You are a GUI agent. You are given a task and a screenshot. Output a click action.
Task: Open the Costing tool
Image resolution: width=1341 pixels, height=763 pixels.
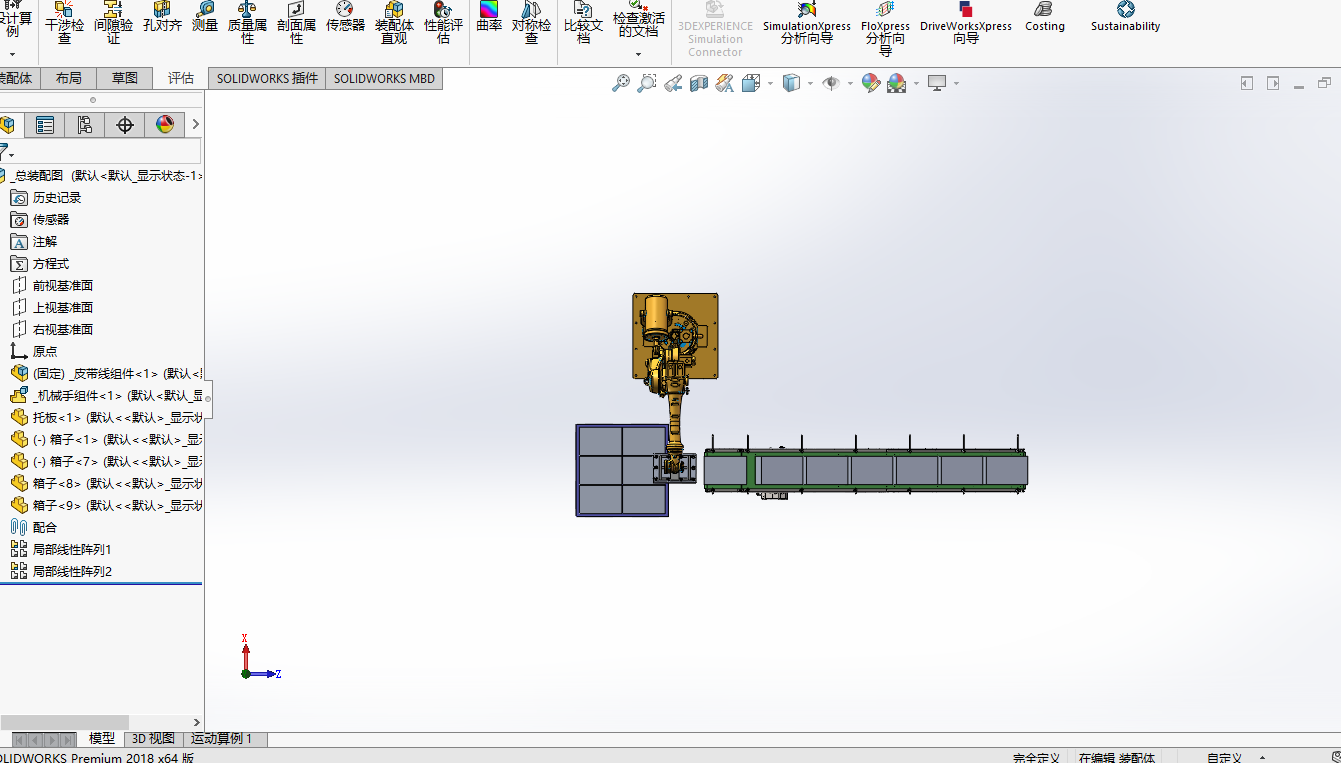click(1045, 17)
